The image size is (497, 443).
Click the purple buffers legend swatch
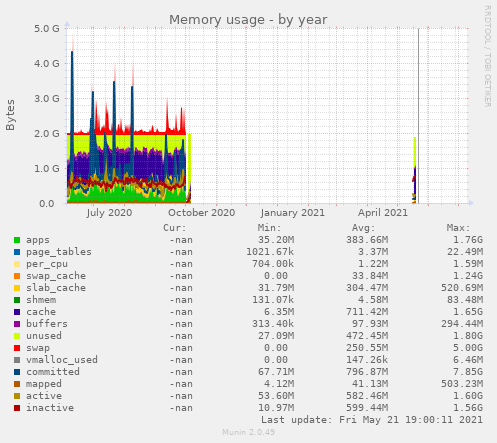17,324
